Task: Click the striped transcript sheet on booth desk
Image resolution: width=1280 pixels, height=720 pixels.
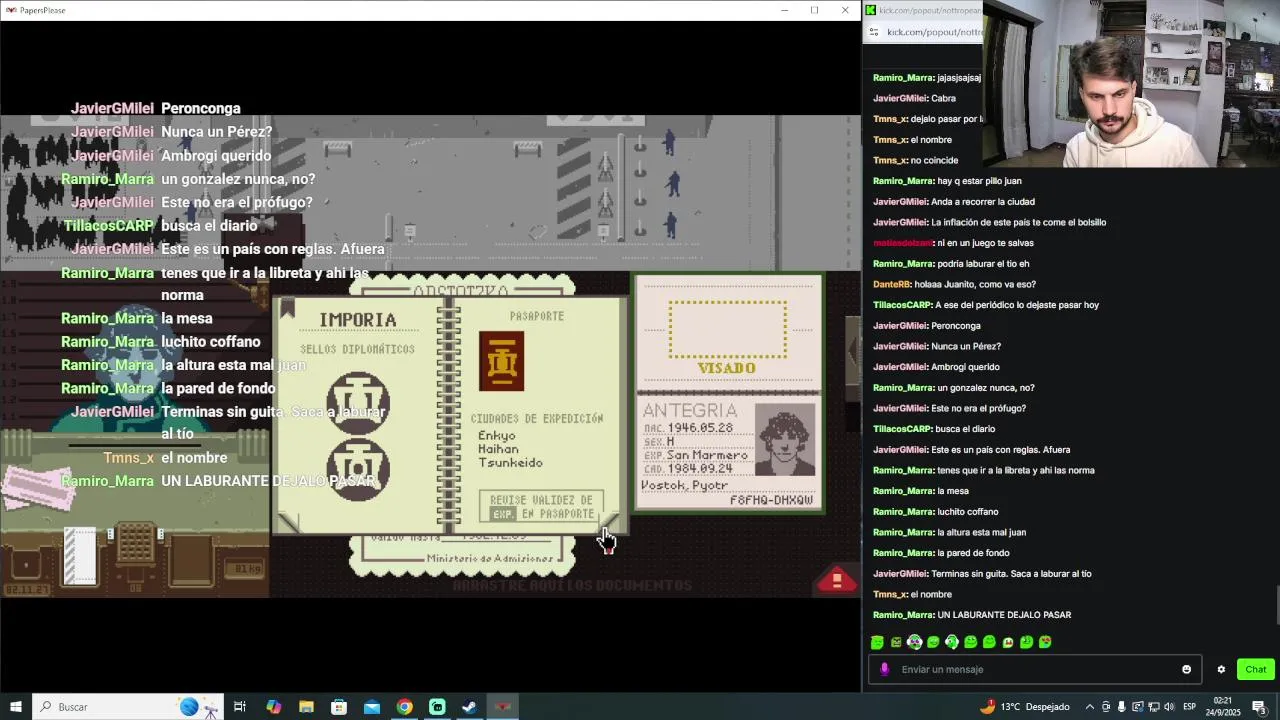Action: (81, 556)
